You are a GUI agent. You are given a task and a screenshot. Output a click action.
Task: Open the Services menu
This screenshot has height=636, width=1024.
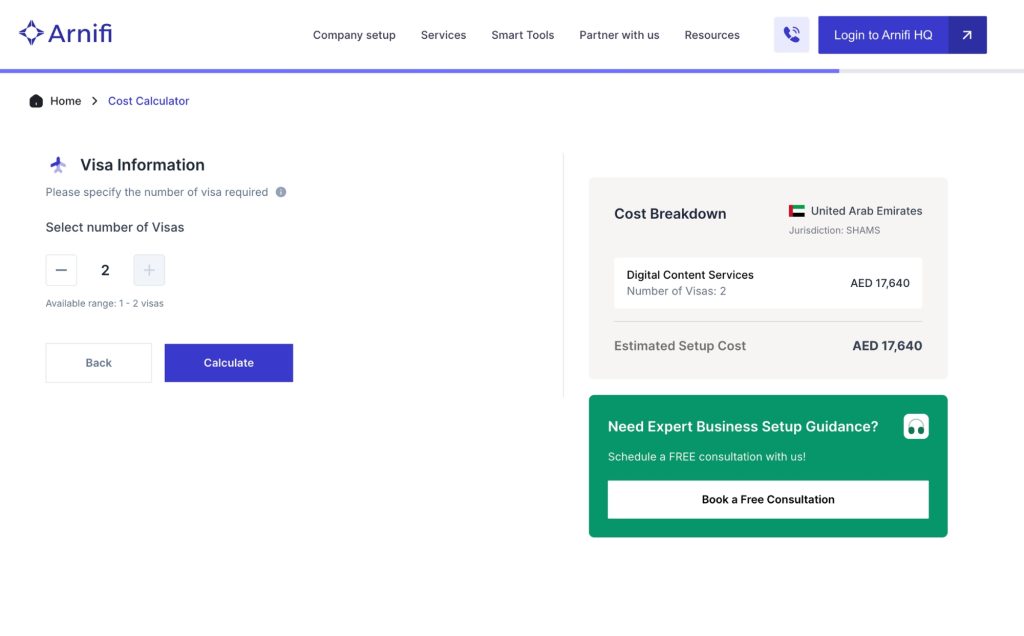point(443,34)
